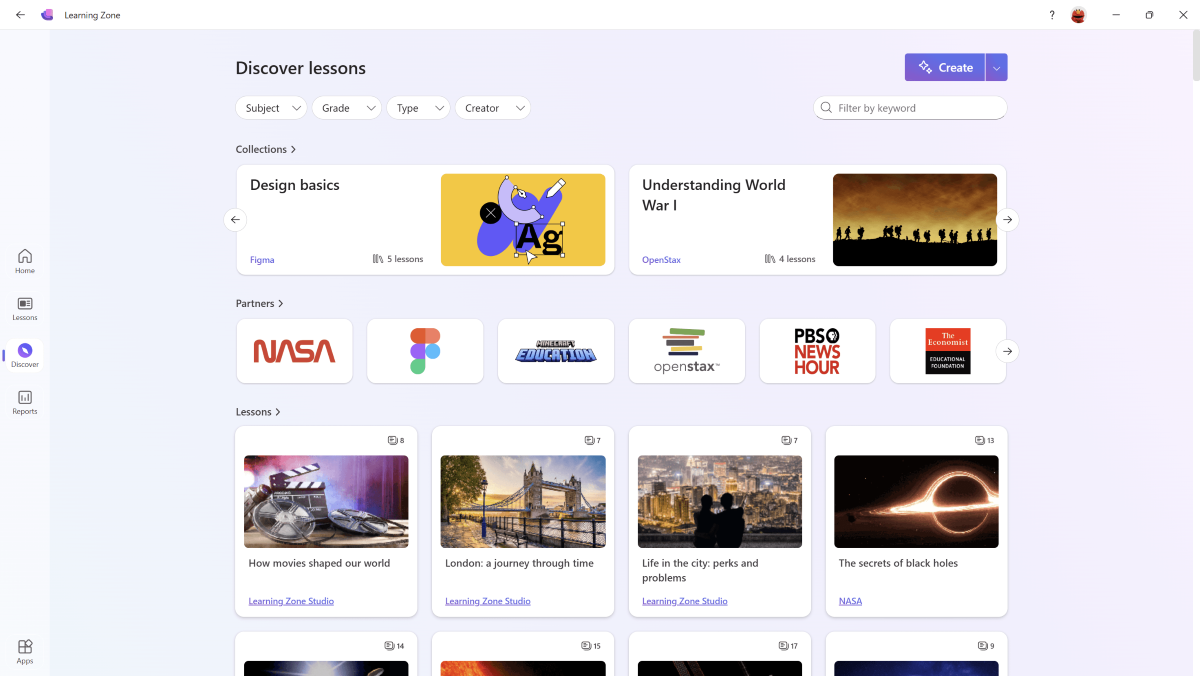This screenshot has height=676, width=1200.
Task: Go back using the back arrow
Action: 20,15
